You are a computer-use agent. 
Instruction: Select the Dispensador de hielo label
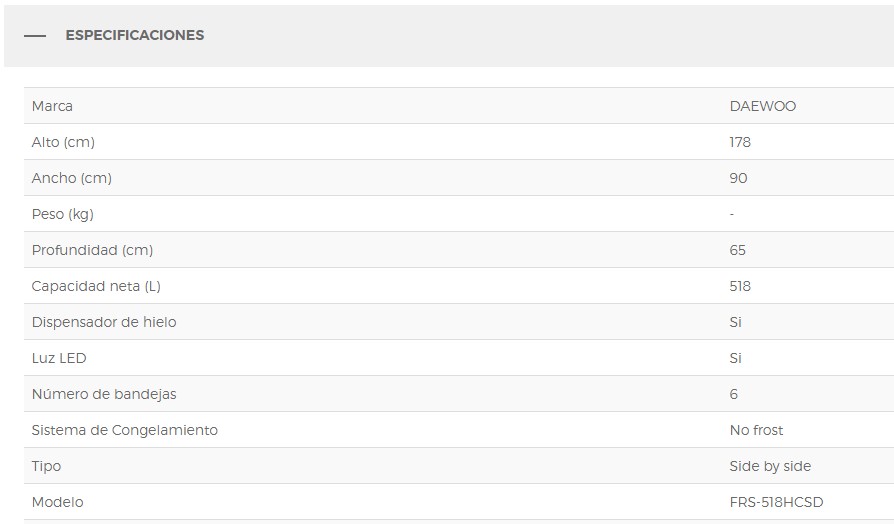point(104,322)
